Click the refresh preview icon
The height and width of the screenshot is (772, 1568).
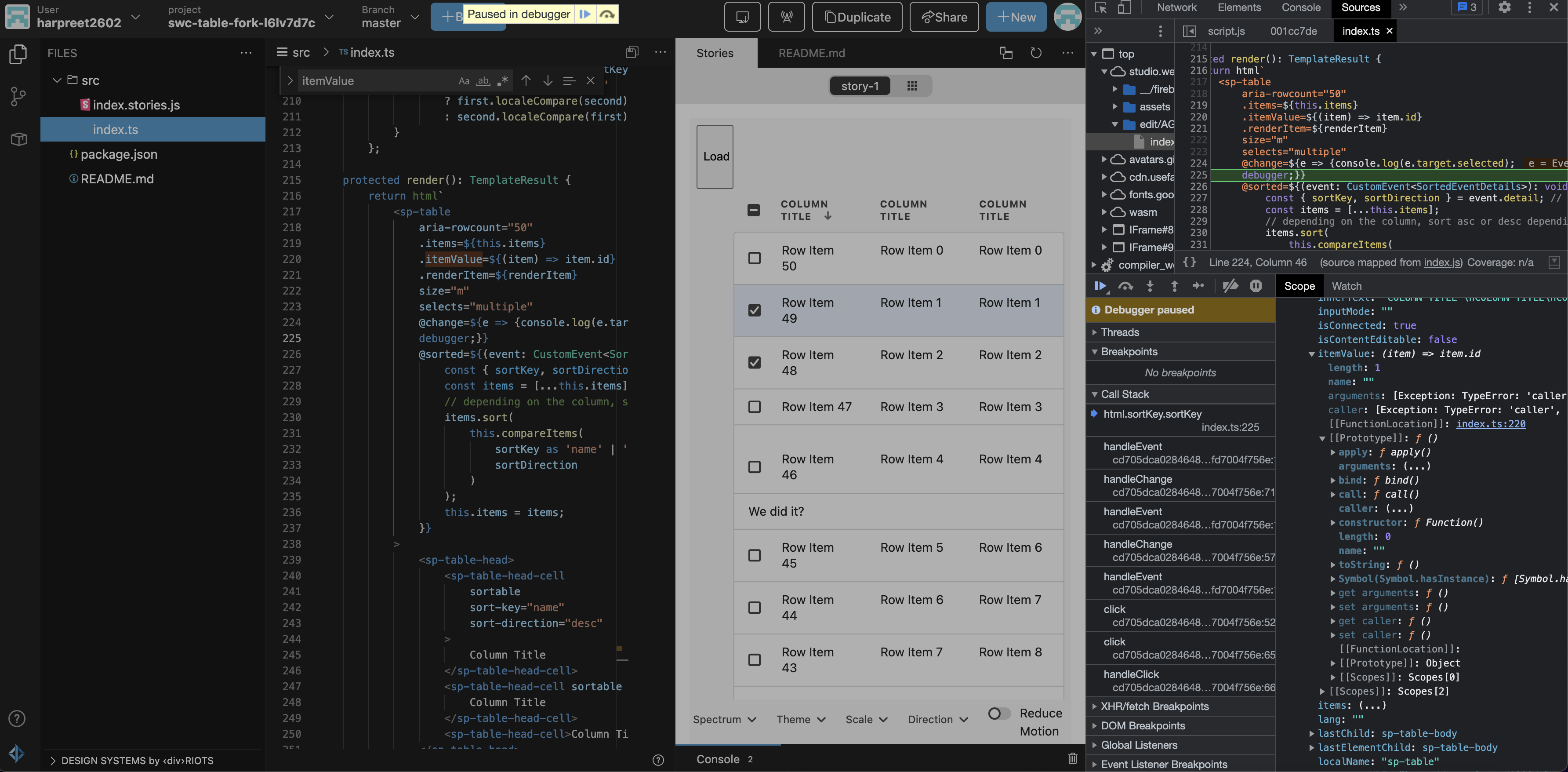(x=1036, y=53)
